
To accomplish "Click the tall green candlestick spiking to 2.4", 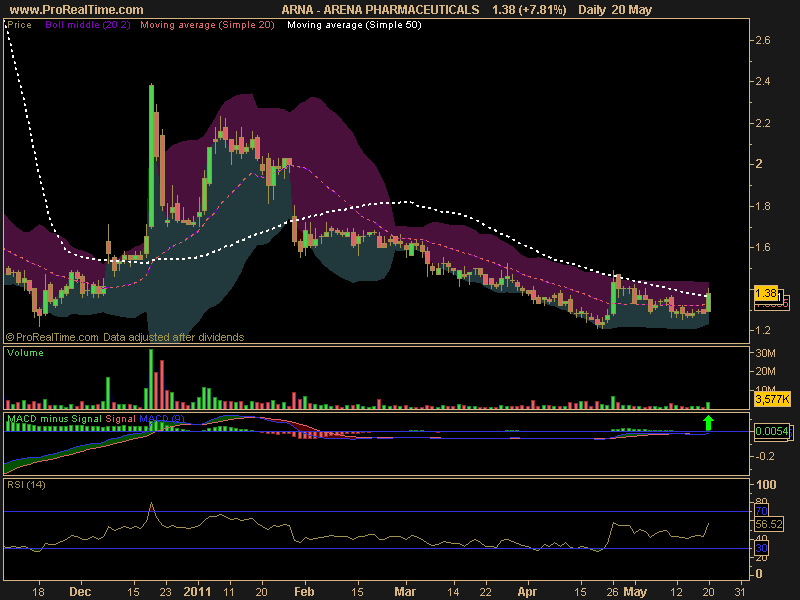I will click(x=152, y=156).
